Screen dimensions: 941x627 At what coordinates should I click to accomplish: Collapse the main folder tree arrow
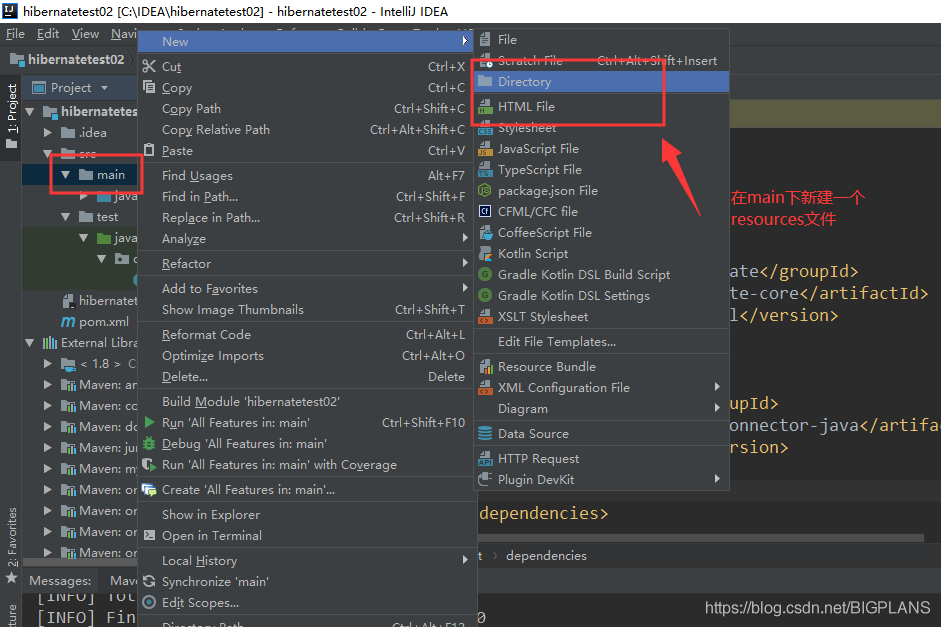(65, 175)
